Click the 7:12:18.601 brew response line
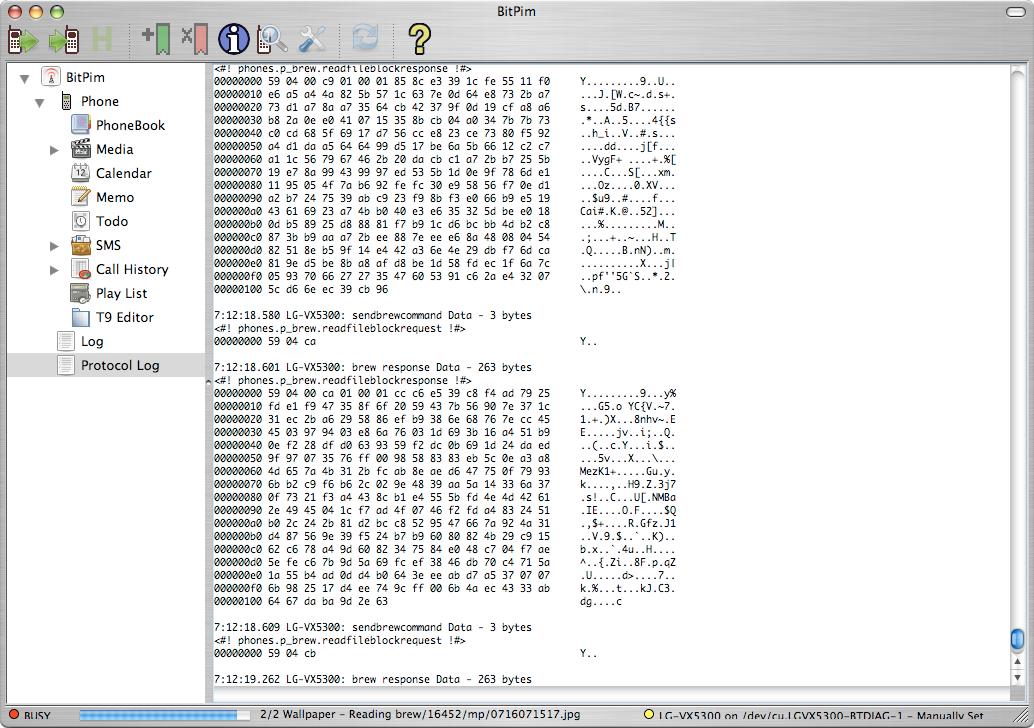The width and height of the screenshot is (1034, 728). (373, 367)
